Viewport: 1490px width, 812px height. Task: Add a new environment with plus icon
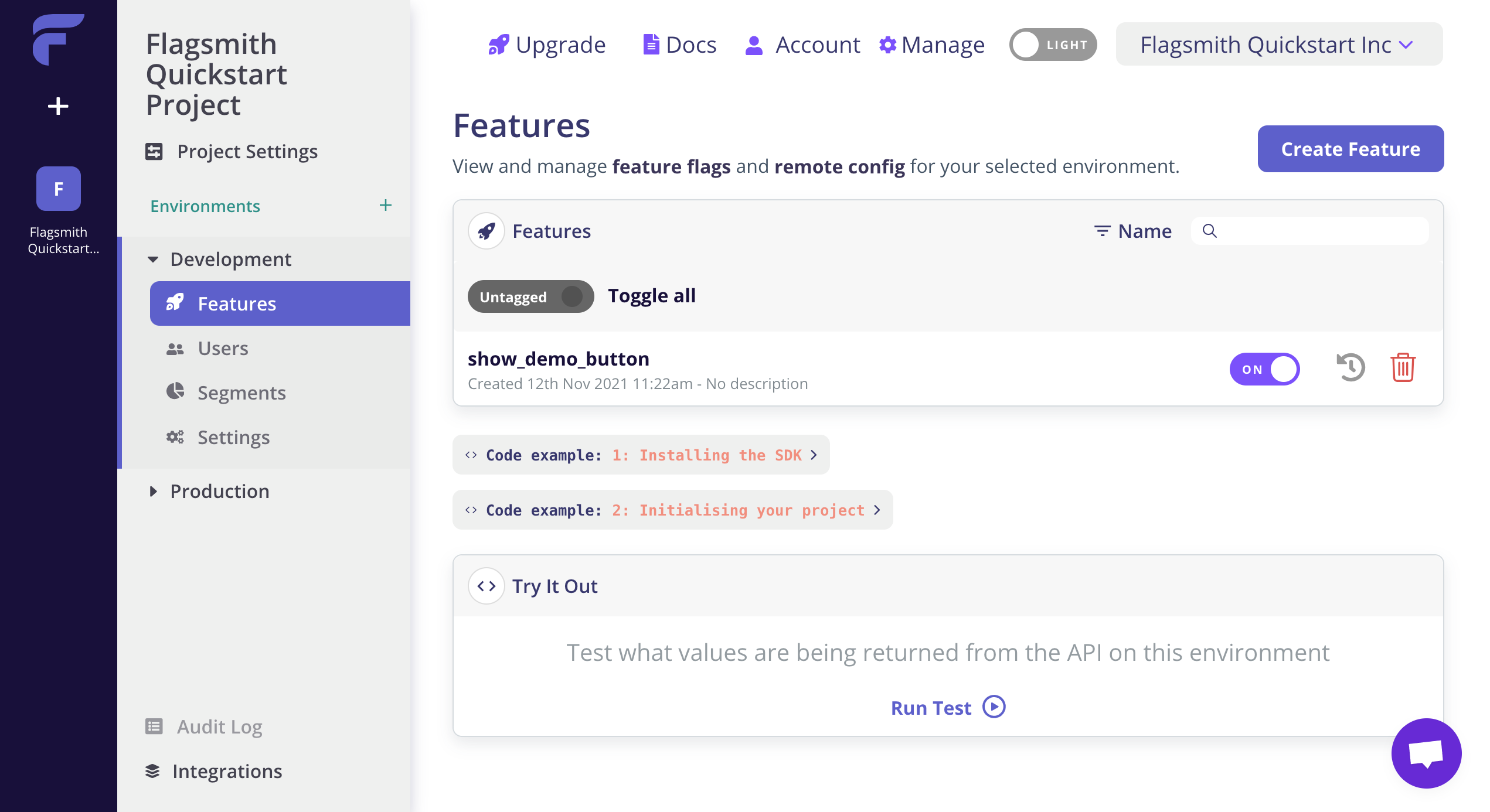click(385, 205)
